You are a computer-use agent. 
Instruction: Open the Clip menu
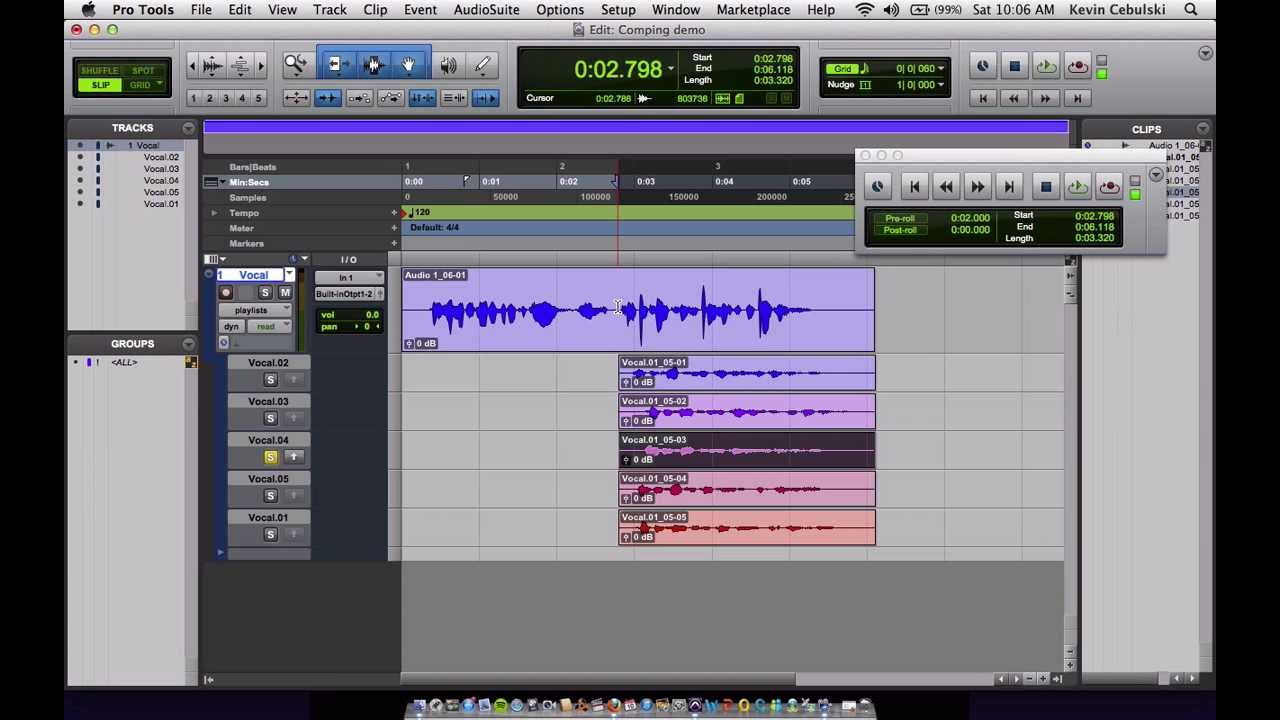pos(375,10)
